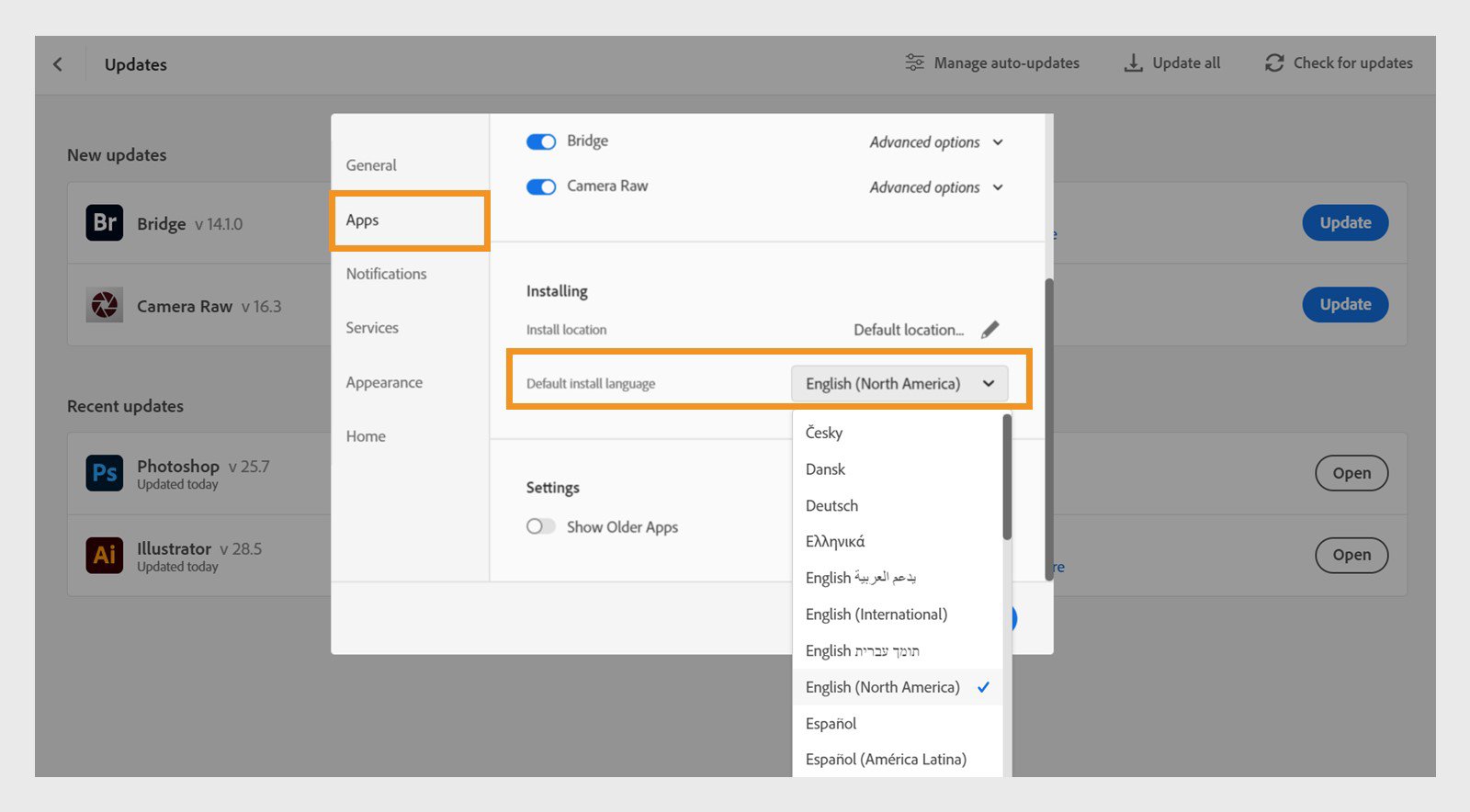Click the Update button for Bridge
1470x812 pixels.
tap(1345, 222)
